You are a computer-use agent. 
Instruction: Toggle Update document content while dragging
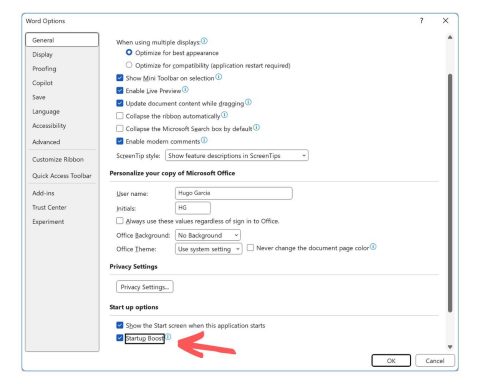120,103
